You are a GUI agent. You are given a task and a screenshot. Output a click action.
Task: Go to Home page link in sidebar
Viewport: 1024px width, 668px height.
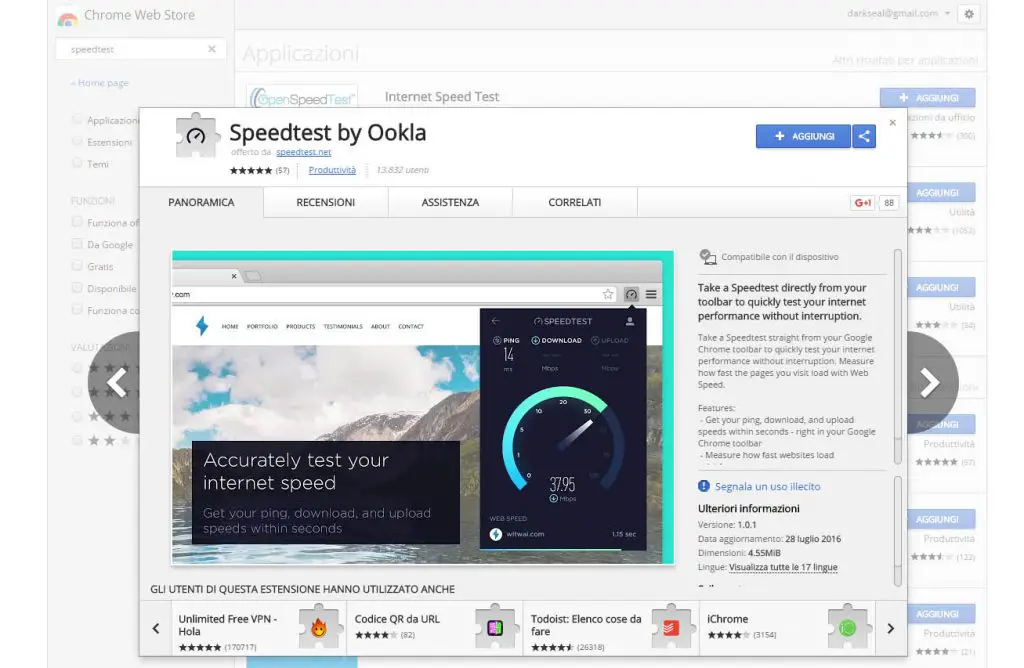click(100, 83)
